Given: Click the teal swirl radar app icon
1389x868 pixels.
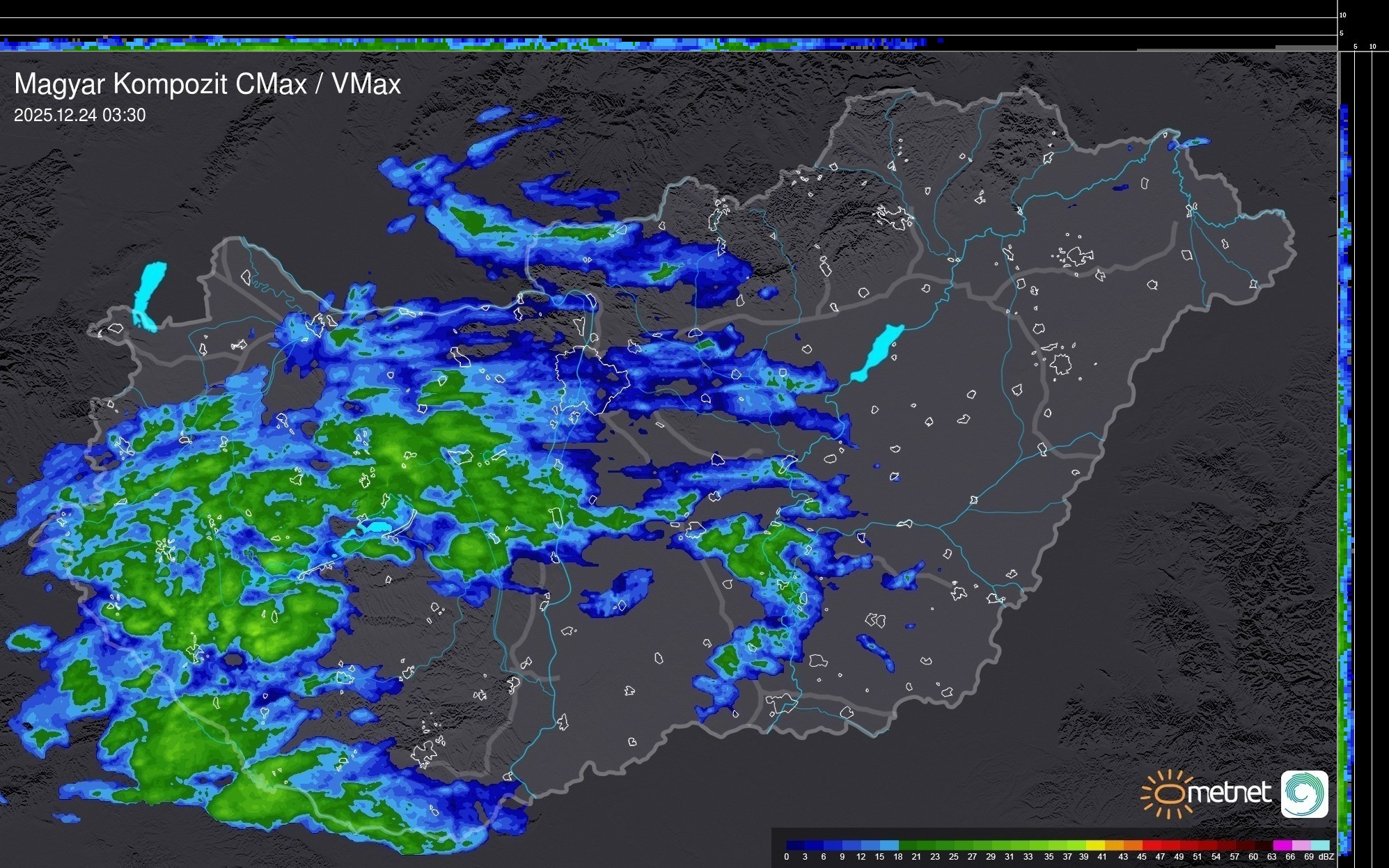Looking at the screenshot, I should [1305, 794].
